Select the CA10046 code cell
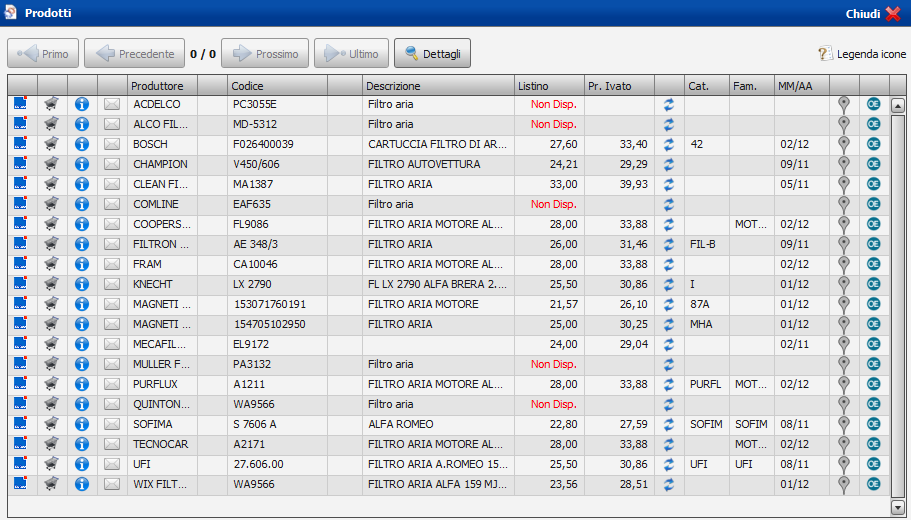 (x=278, y=264)
